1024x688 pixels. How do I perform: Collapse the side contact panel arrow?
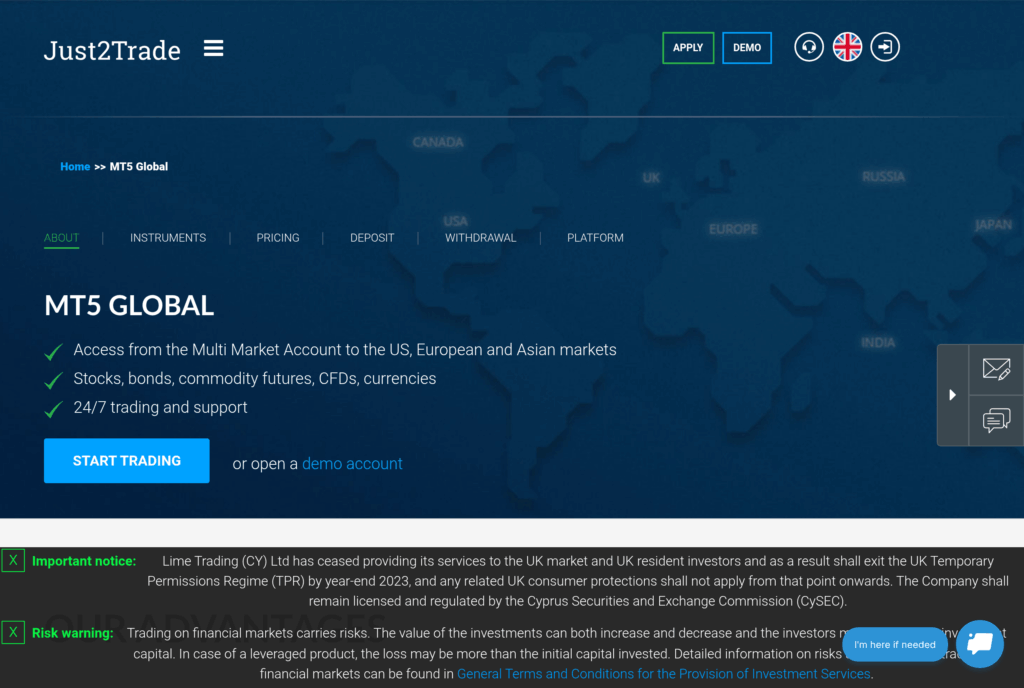952,395
